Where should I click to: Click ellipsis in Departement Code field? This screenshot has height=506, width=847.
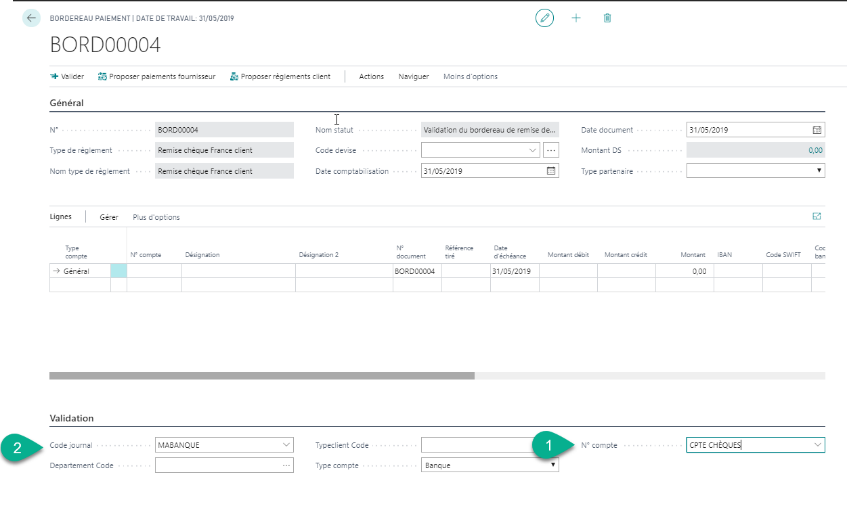(286, 465)
